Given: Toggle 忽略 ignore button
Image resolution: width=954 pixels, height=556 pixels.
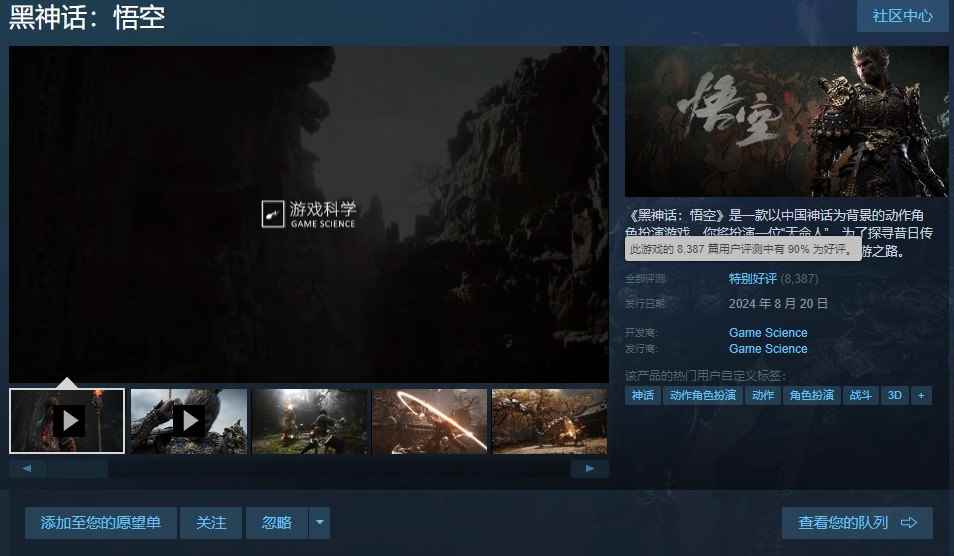Looking at the screenshot, I should [x=277, y=522].
